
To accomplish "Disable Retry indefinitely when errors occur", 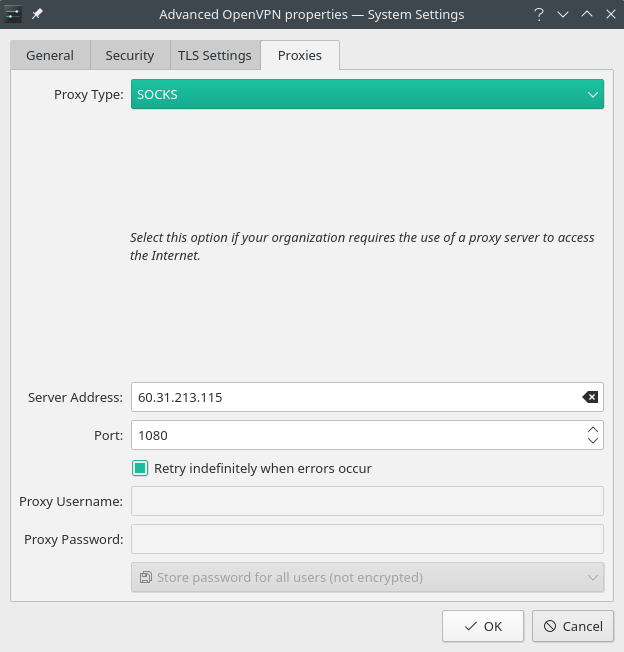I will click(x=141, y=468).
